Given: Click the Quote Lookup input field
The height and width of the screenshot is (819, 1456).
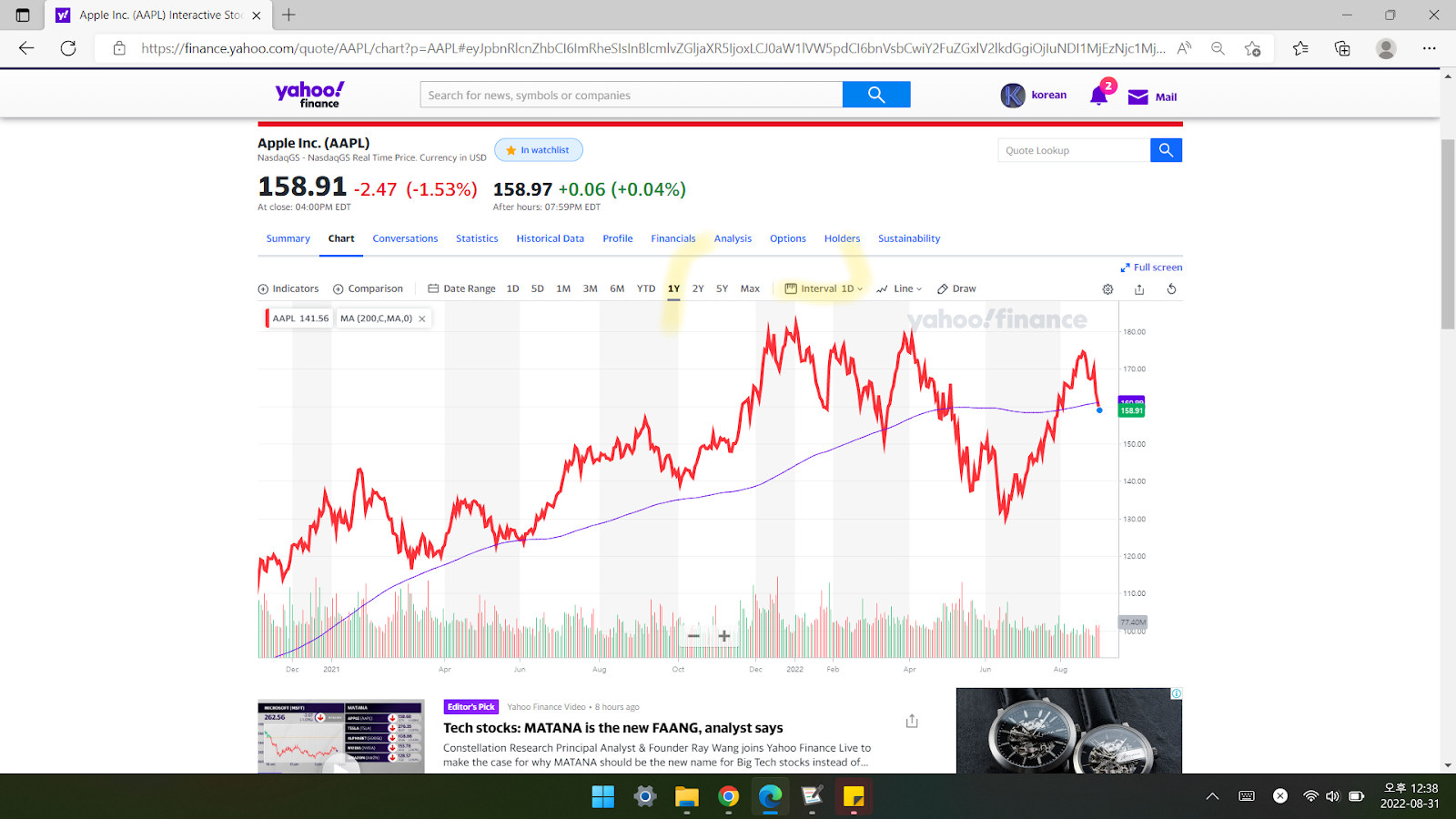Looking at the screenshot, I should tap(1075, 150).
